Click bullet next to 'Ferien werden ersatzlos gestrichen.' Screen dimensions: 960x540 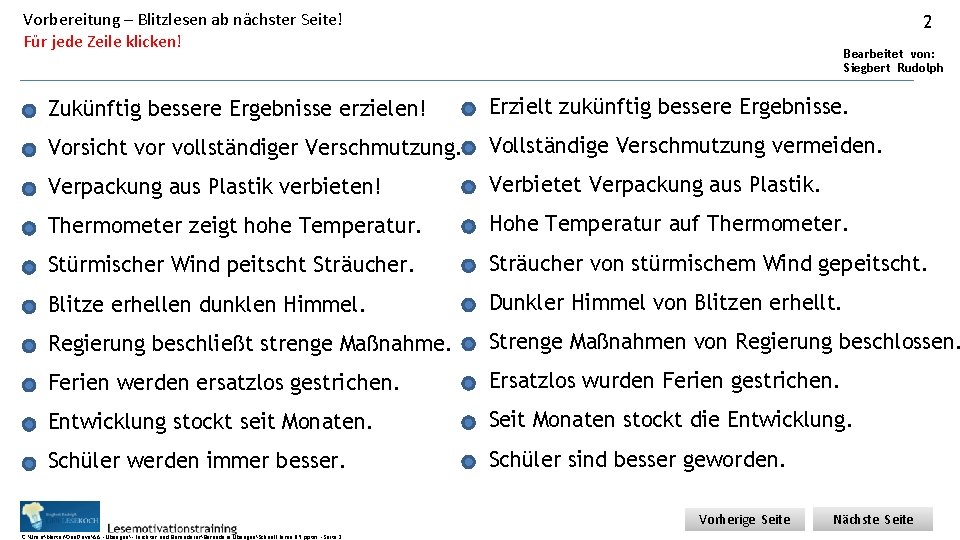pyautogui.click(x=31, y=384)
